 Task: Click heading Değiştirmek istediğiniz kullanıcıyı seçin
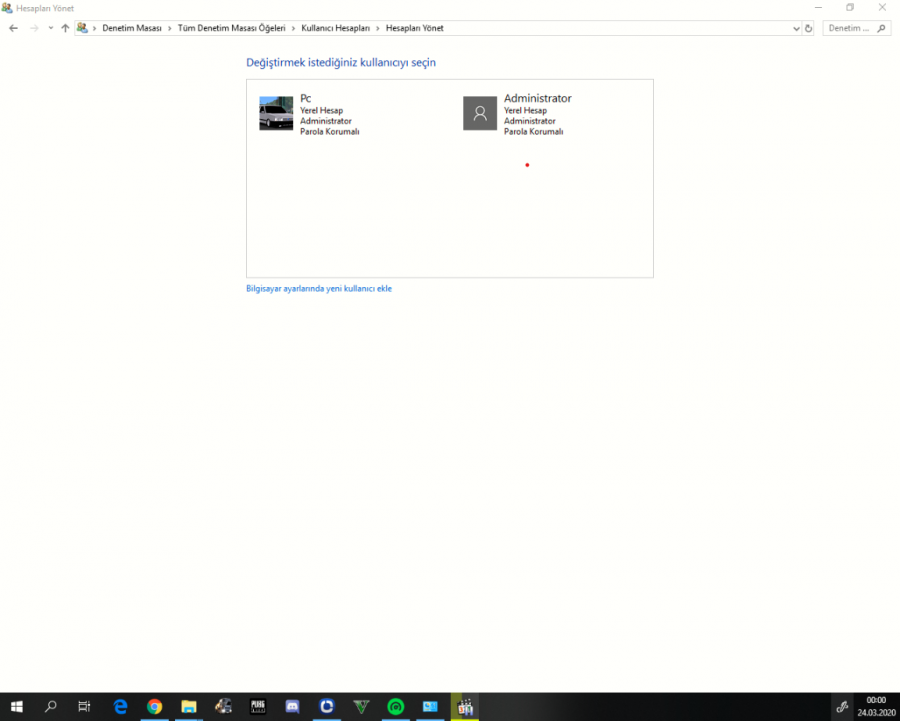(x=341, y=63)
